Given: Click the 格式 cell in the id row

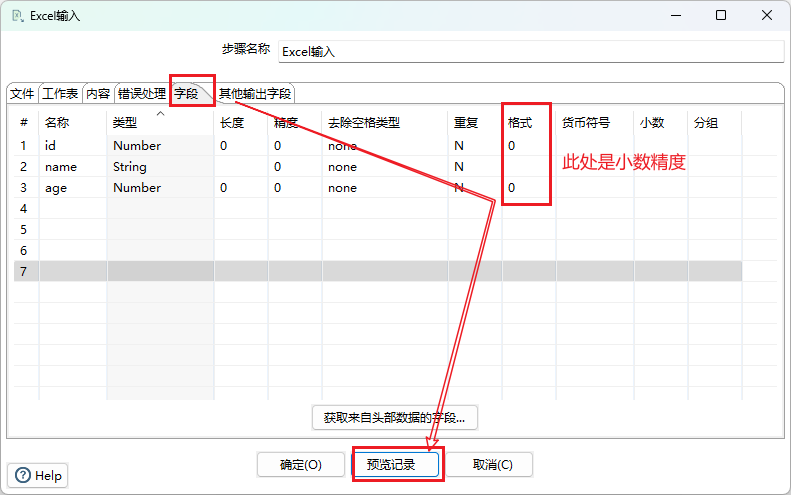Looking at the screenshot, I should click(528, 146).
